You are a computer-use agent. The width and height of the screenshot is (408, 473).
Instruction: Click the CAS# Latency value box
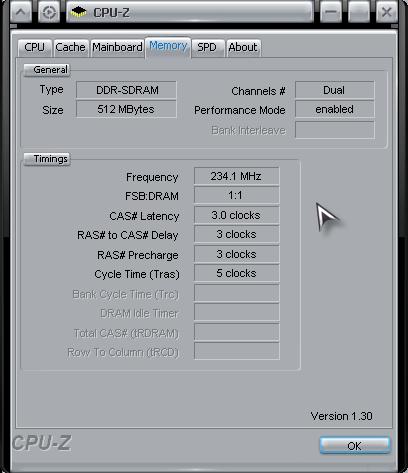(236, 215)
